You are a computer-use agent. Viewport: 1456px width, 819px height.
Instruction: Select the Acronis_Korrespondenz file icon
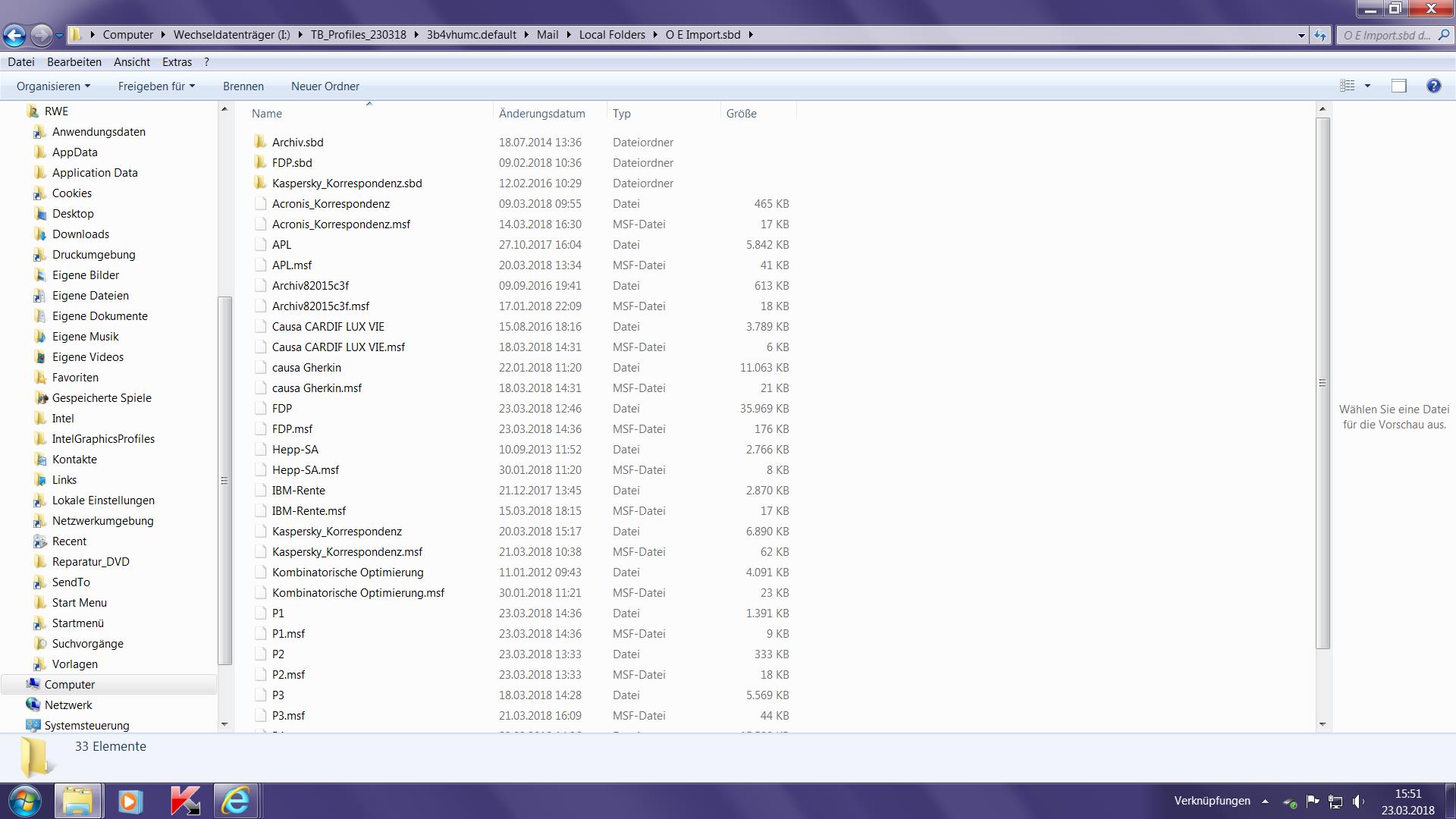point(260,203)
